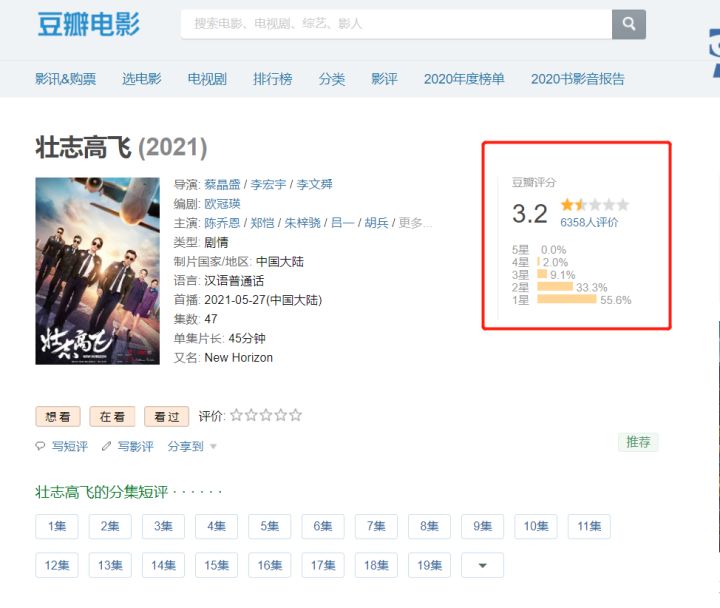720x608 pixels.
Task: Open director 李宏宇 link
Action: (x=268, y=185)
